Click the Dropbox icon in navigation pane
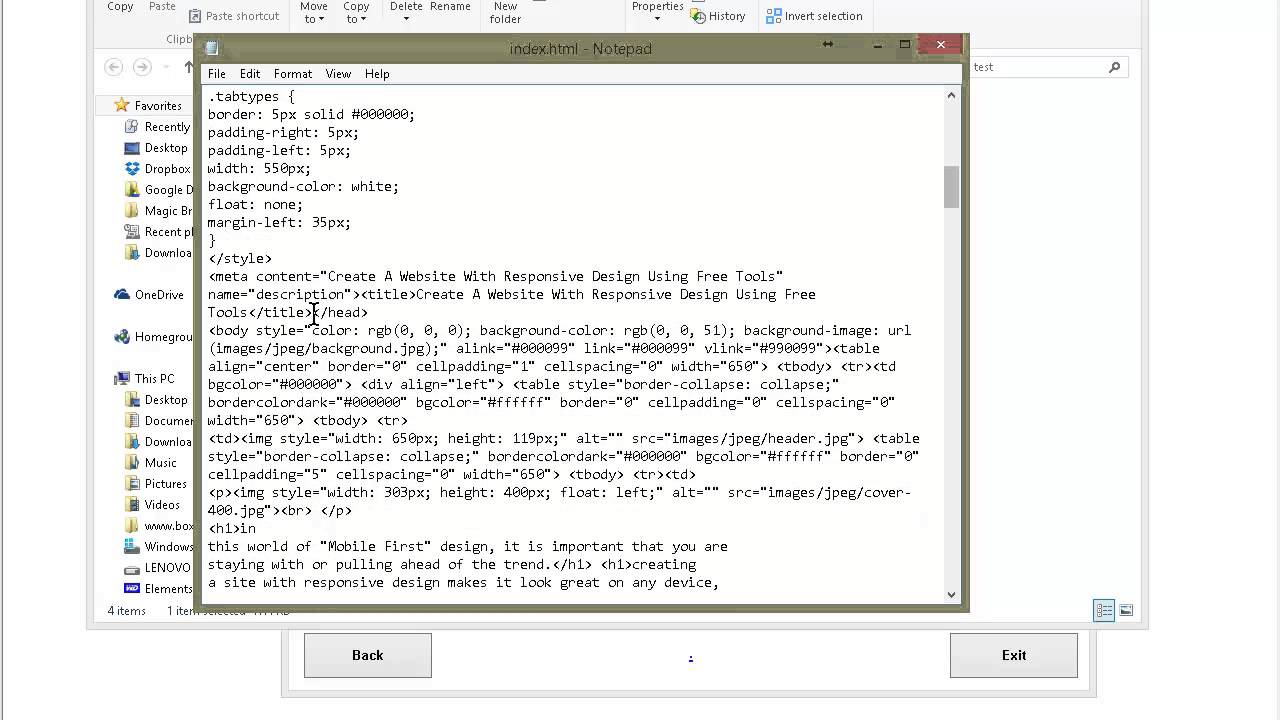Image resolution: width=1280 pixels, height=720 pixels. tap(132, 169)
